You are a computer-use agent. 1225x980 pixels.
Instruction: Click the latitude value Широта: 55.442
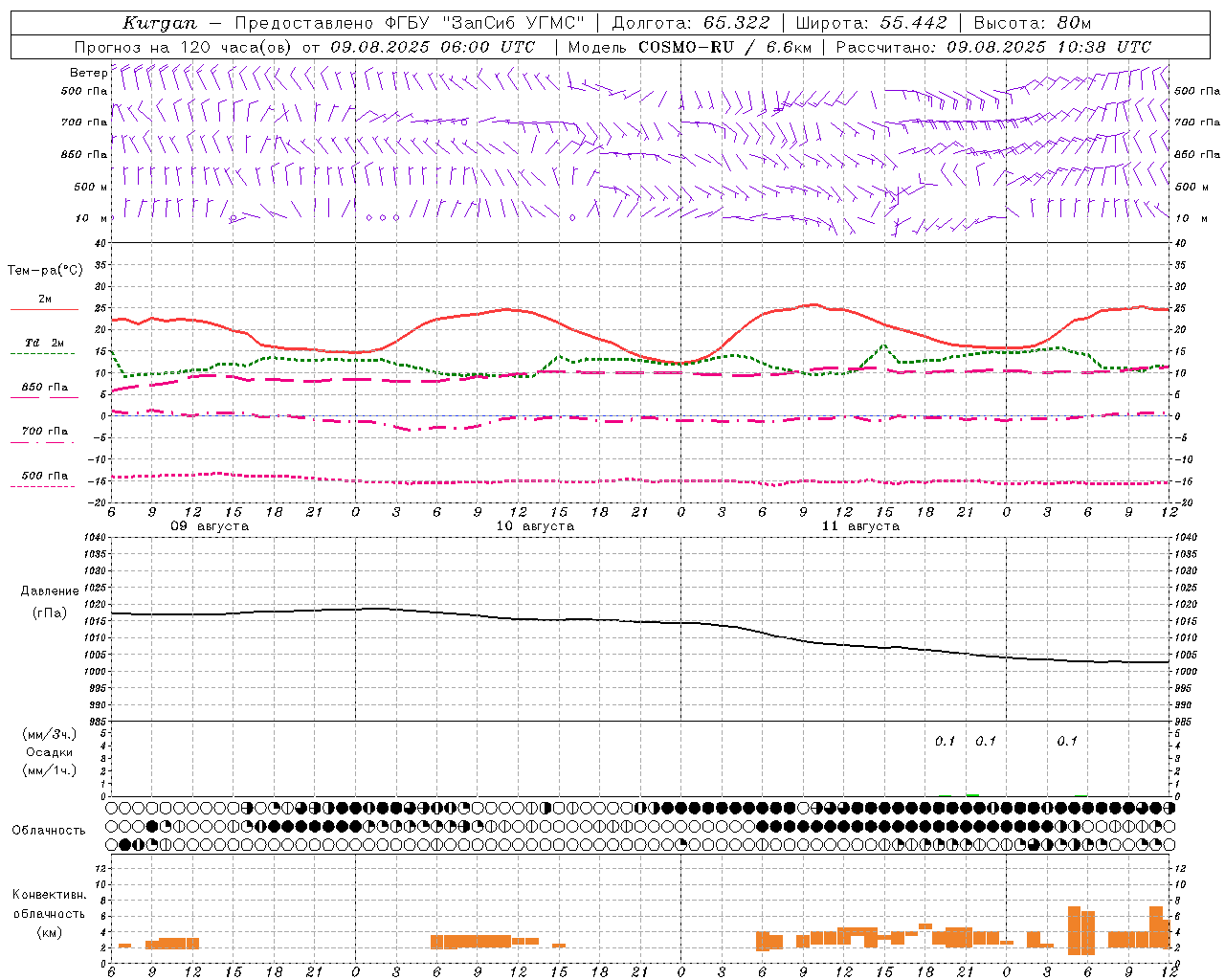click(x=871, y=23)
